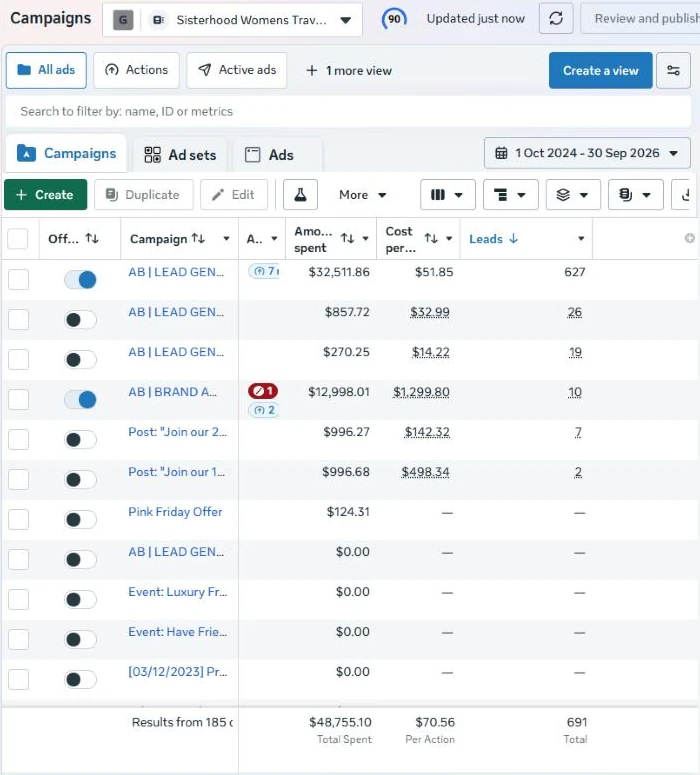700x775 pixels.
Task: Click the search to filter field
Action: point(348,111)
